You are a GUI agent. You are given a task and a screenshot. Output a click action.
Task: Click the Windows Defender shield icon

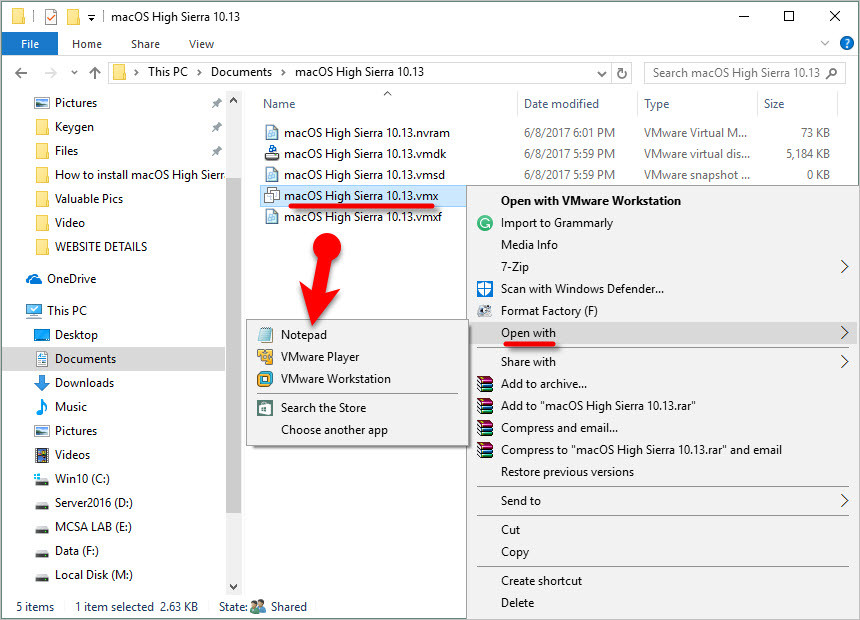(x=485, y=289)
